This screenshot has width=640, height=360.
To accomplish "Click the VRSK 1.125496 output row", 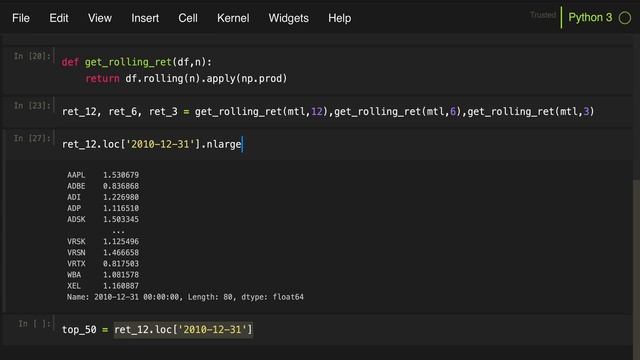I will (103, 241).
